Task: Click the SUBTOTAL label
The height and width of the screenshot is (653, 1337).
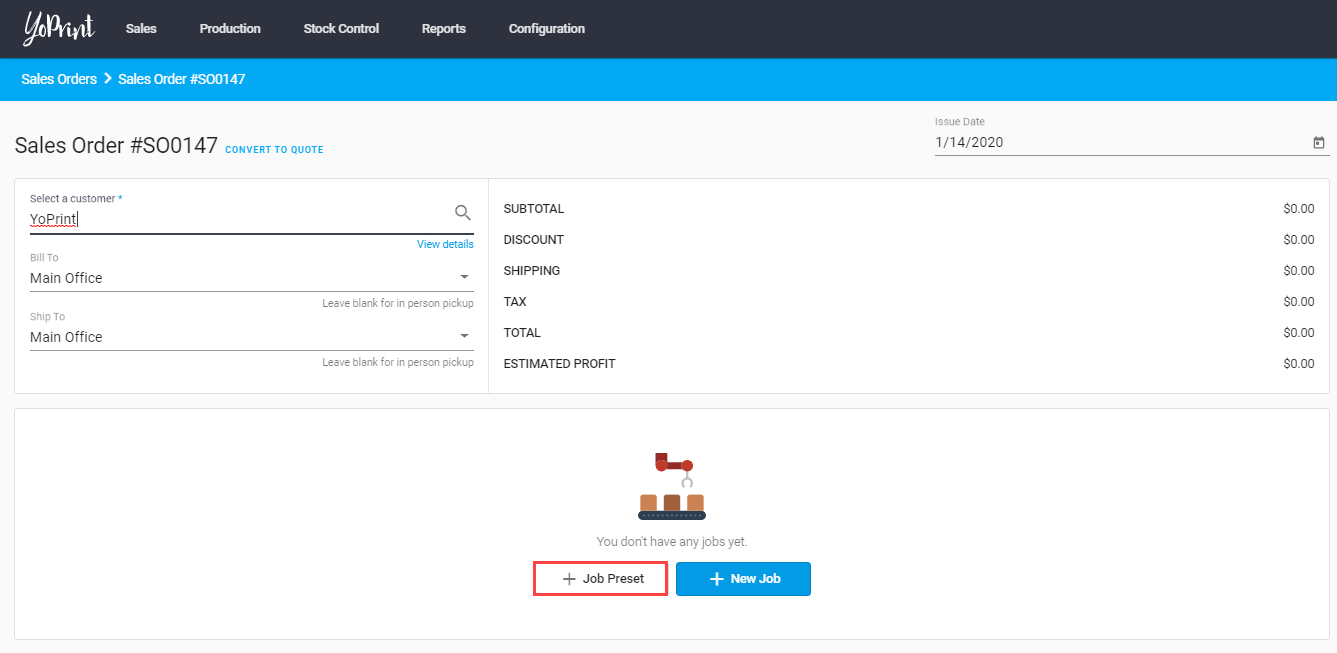Action: click(x=534, y=209)
